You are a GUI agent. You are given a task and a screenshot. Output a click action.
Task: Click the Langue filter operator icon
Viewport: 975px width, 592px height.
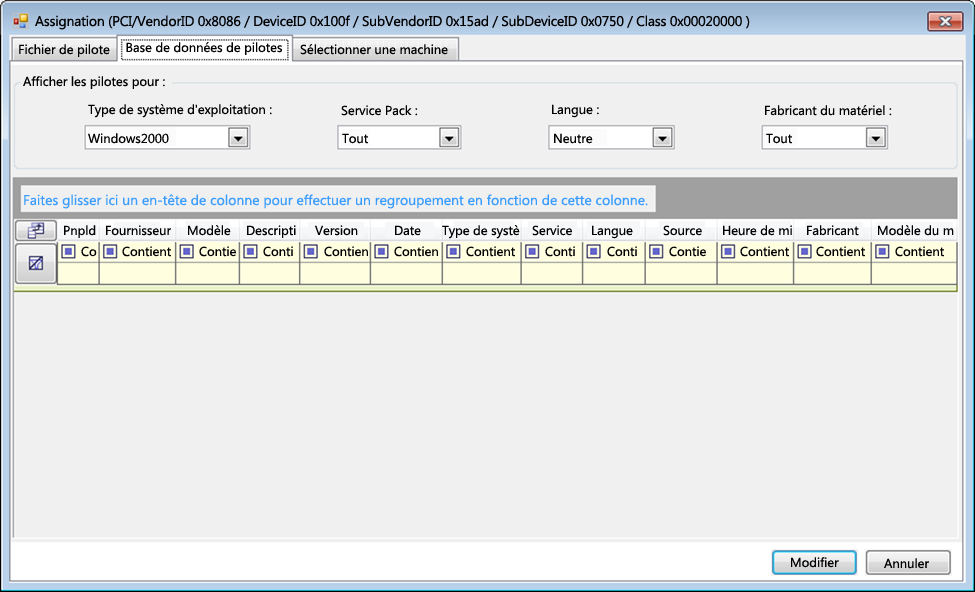pos(595,252)
